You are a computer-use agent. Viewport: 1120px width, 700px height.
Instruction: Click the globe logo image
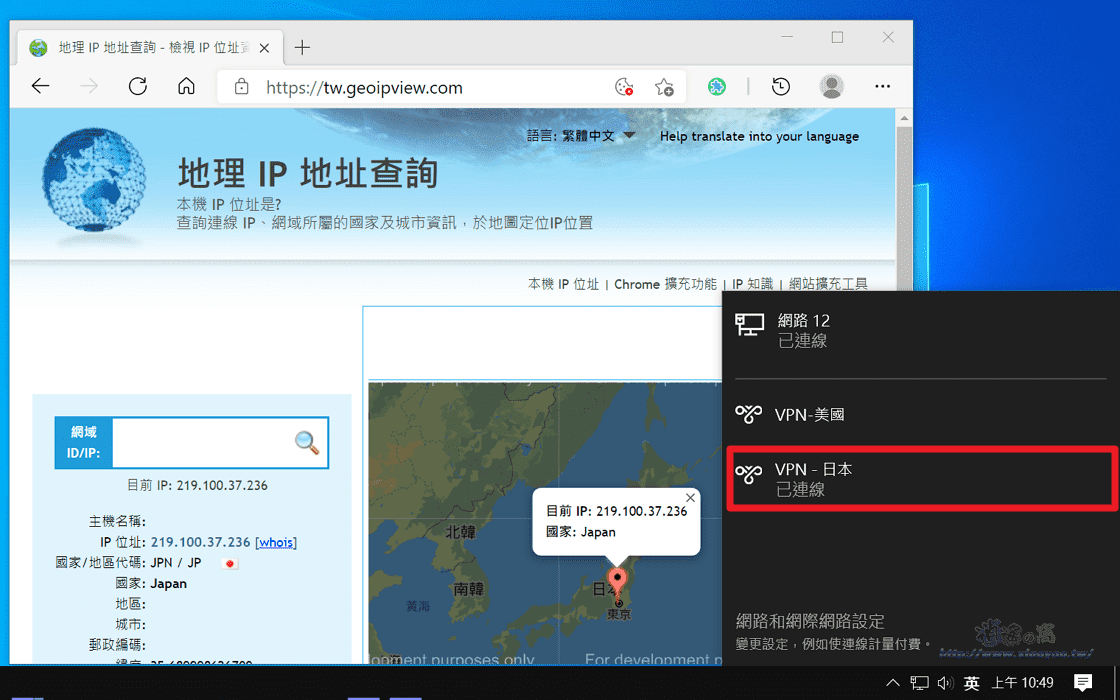94,182
